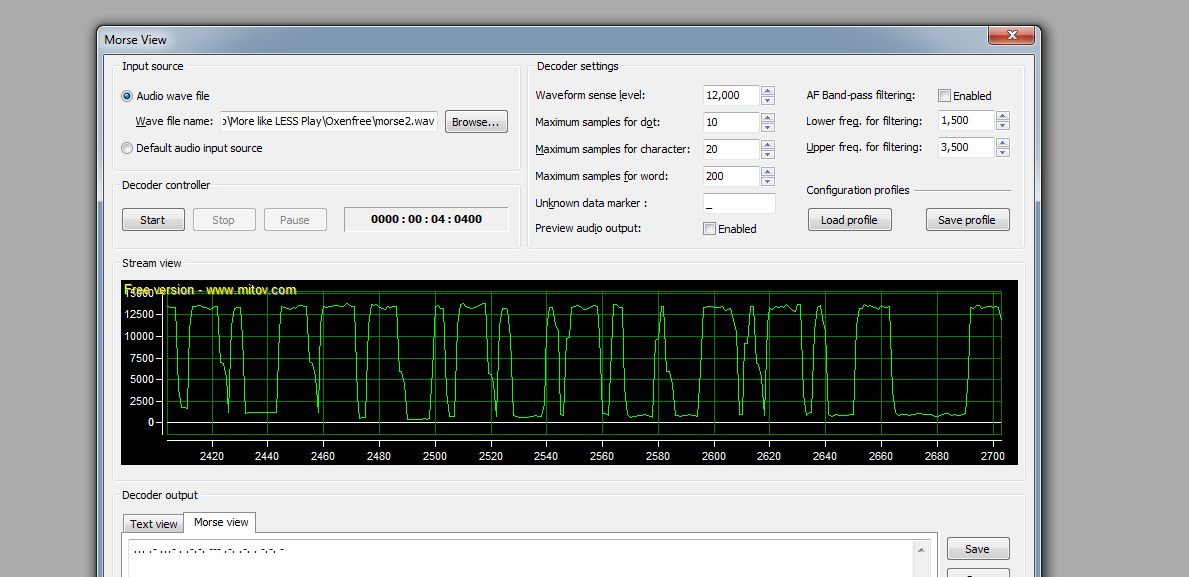Switch to the Text view tab
The width and height of the screenshot is (1189, 577).
click(x=153, y=524)
